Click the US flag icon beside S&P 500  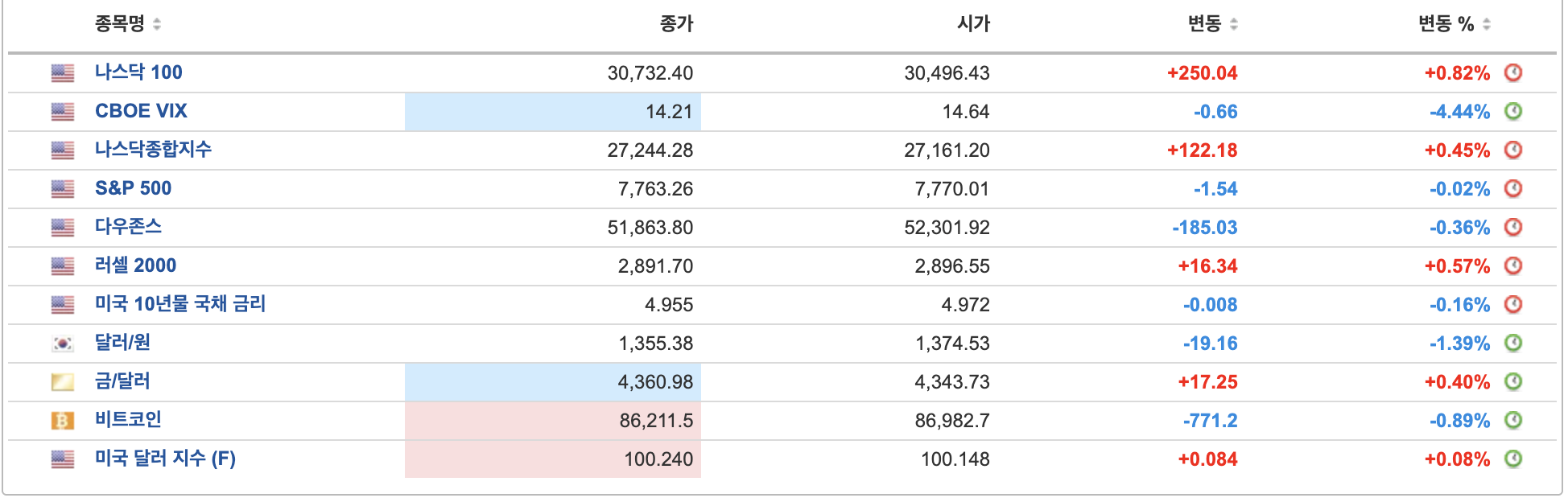63,189
